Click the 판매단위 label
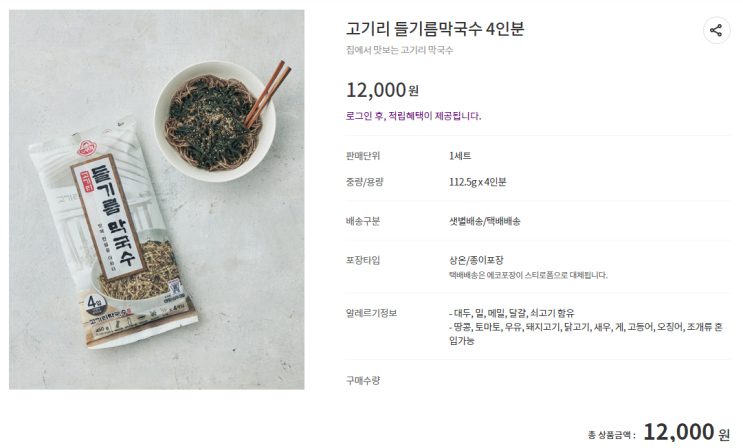 pos(362,156)
